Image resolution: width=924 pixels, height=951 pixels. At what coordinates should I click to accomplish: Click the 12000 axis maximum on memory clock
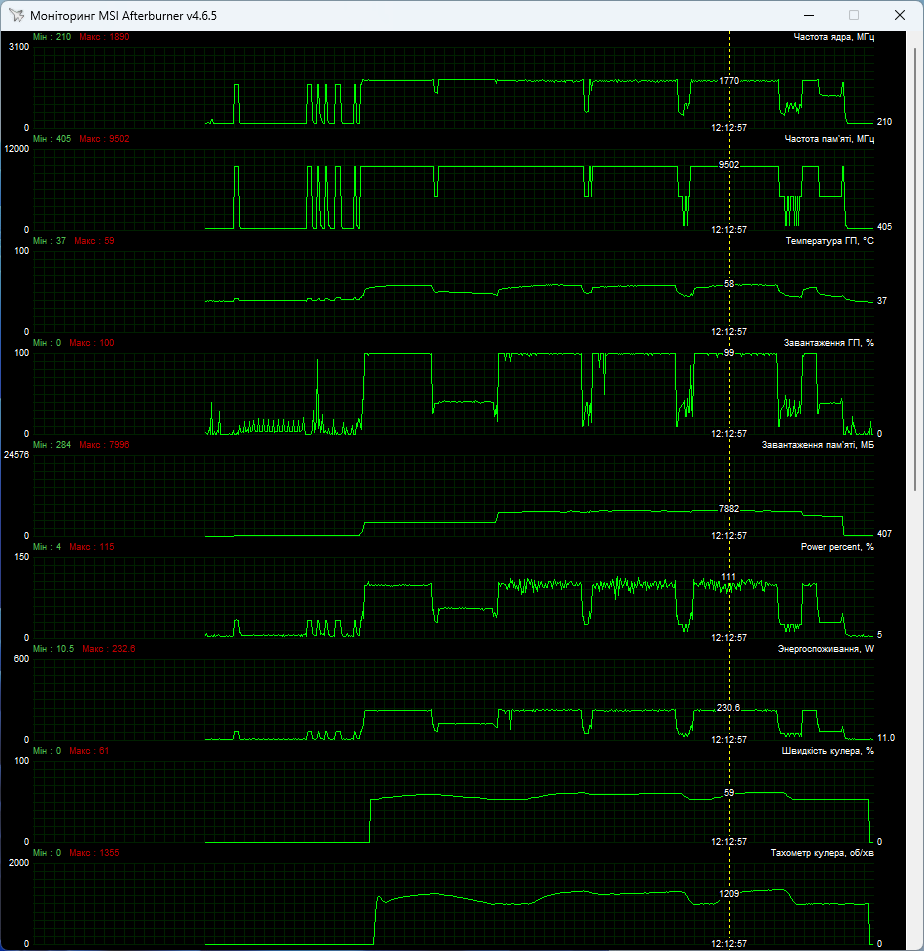pos(16,149)
